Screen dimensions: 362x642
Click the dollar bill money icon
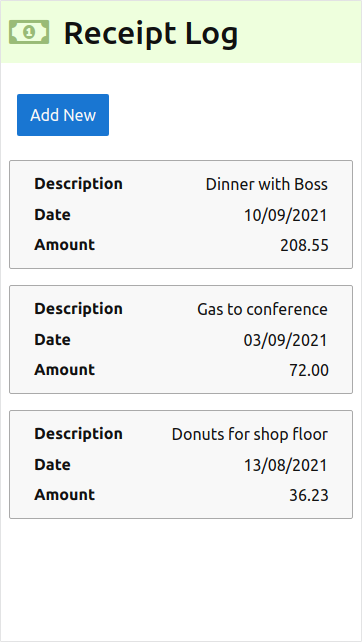[29, 32]
